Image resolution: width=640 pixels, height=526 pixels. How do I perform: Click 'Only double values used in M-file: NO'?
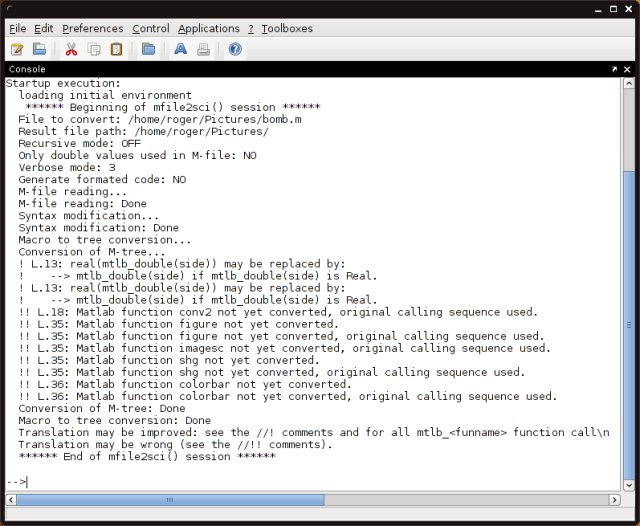pyautogui.click(x=137, y=155)
